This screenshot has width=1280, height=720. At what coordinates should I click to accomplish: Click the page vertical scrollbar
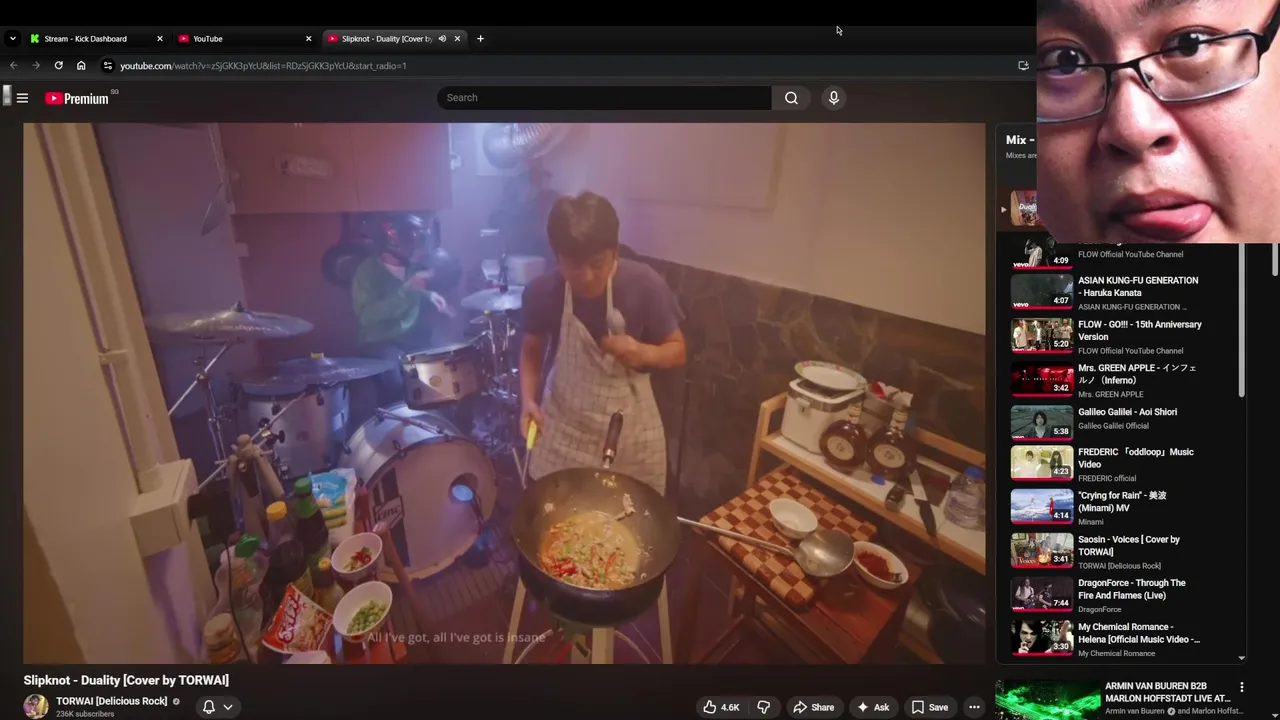1275,260
